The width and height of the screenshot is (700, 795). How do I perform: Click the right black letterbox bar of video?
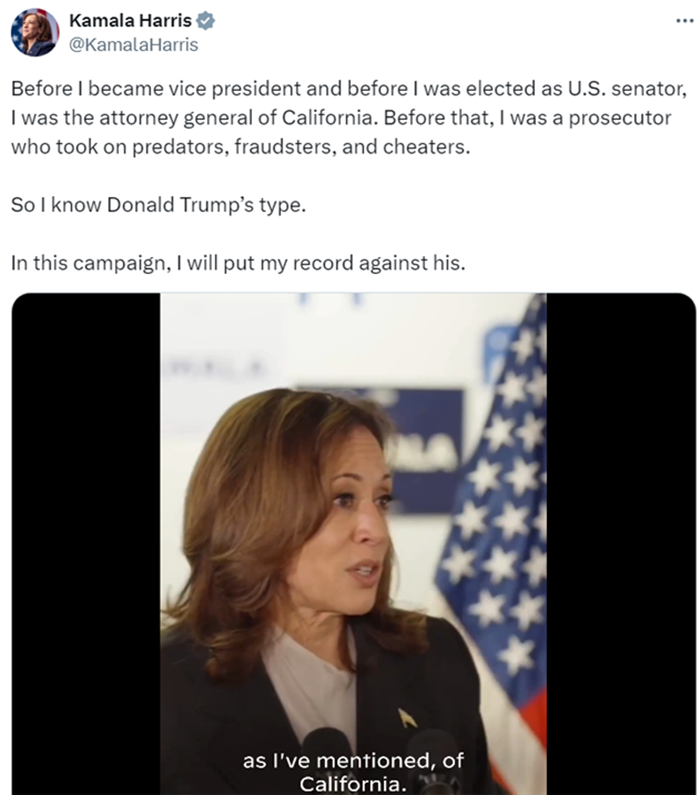(621, 544)
